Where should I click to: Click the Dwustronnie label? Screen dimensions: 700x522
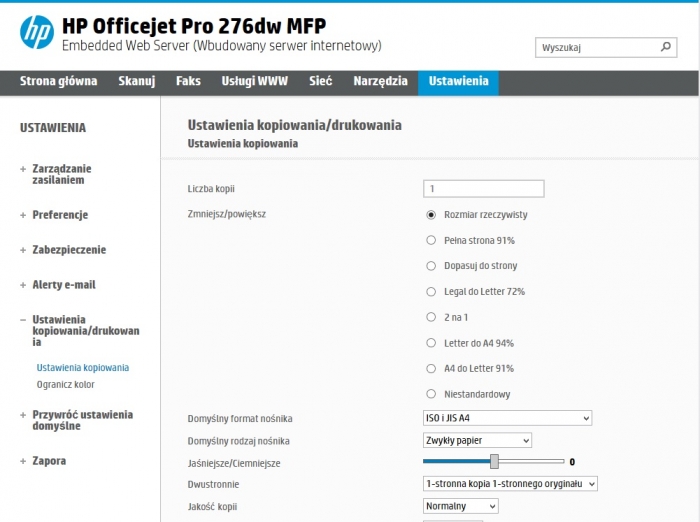click(213, 484)
